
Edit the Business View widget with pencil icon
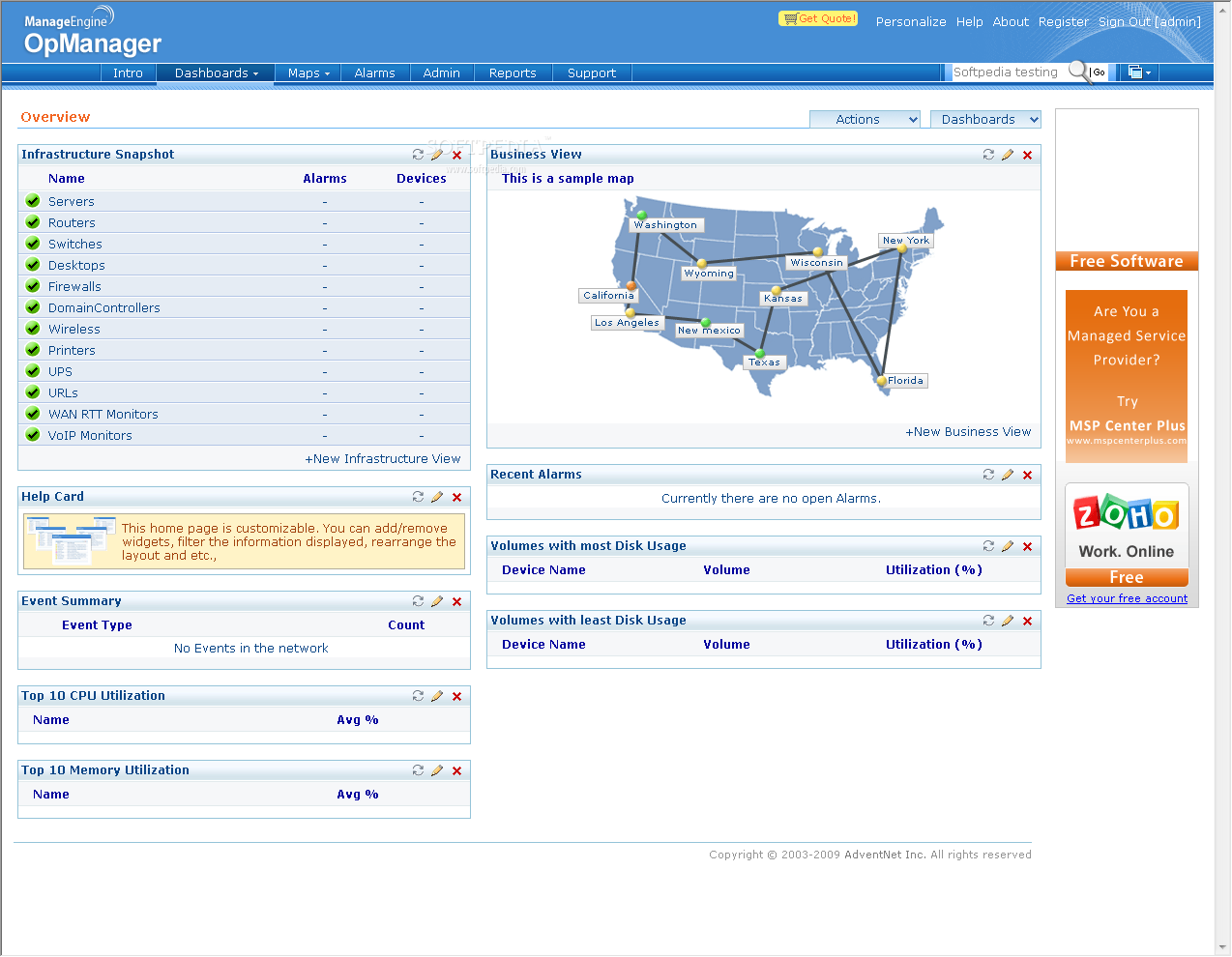1008,155
